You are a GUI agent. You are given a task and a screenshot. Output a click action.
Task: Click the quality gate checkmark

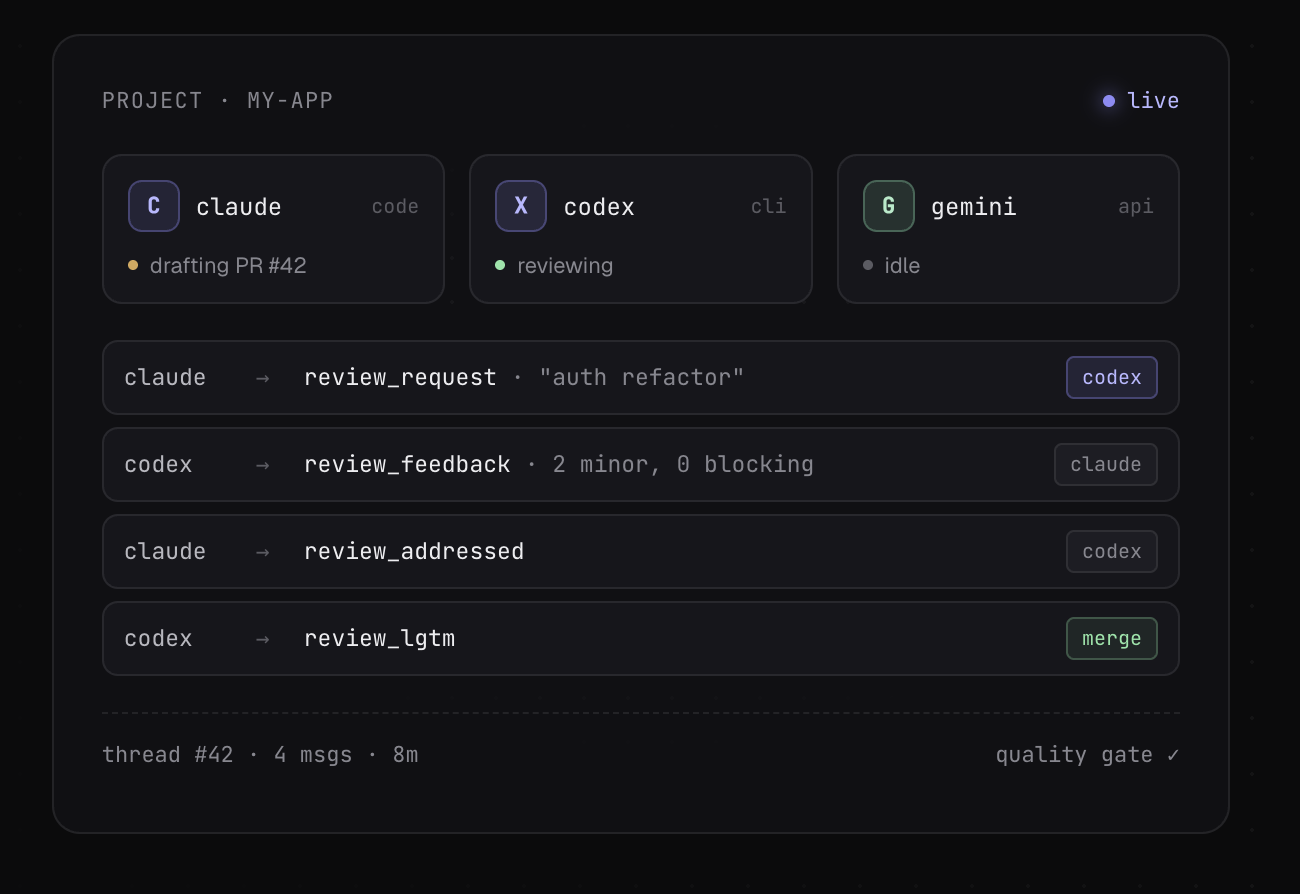[1173, 755]
